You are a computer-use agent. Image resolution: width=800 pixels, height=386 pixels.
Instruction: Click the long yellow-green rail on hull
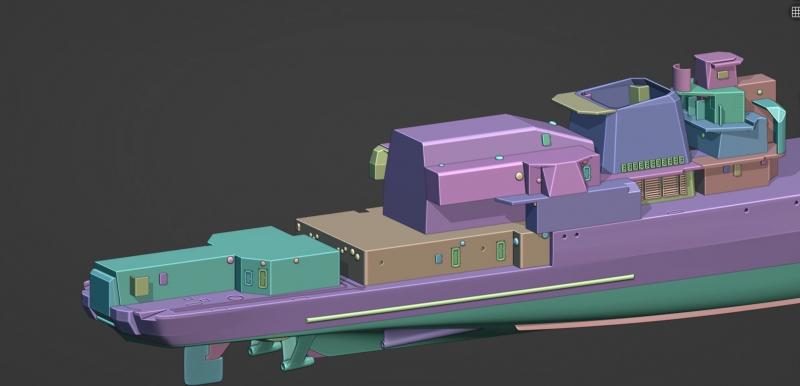(470, 298)
